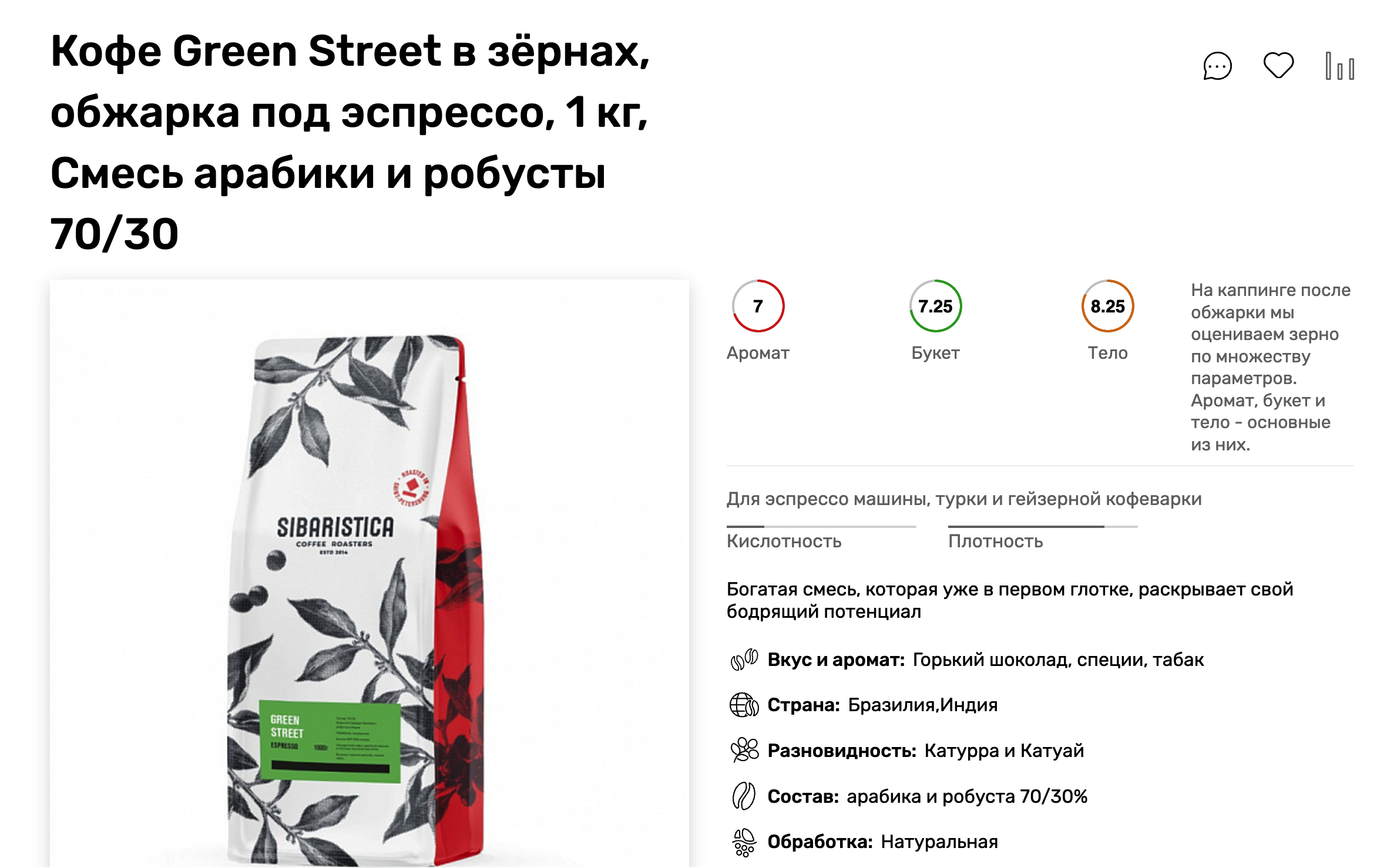Click the Бразилия,Индия country value
1397x868 pixels.
click(922, 705)
